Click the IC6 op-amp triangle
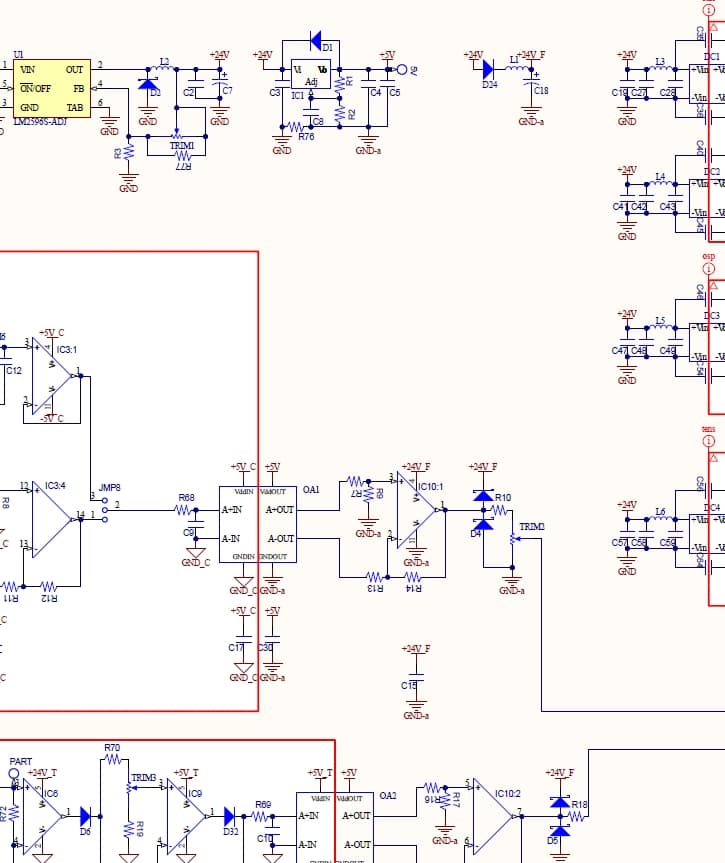The width and height of the screenshot is (725, 863). tap(42, 816)
